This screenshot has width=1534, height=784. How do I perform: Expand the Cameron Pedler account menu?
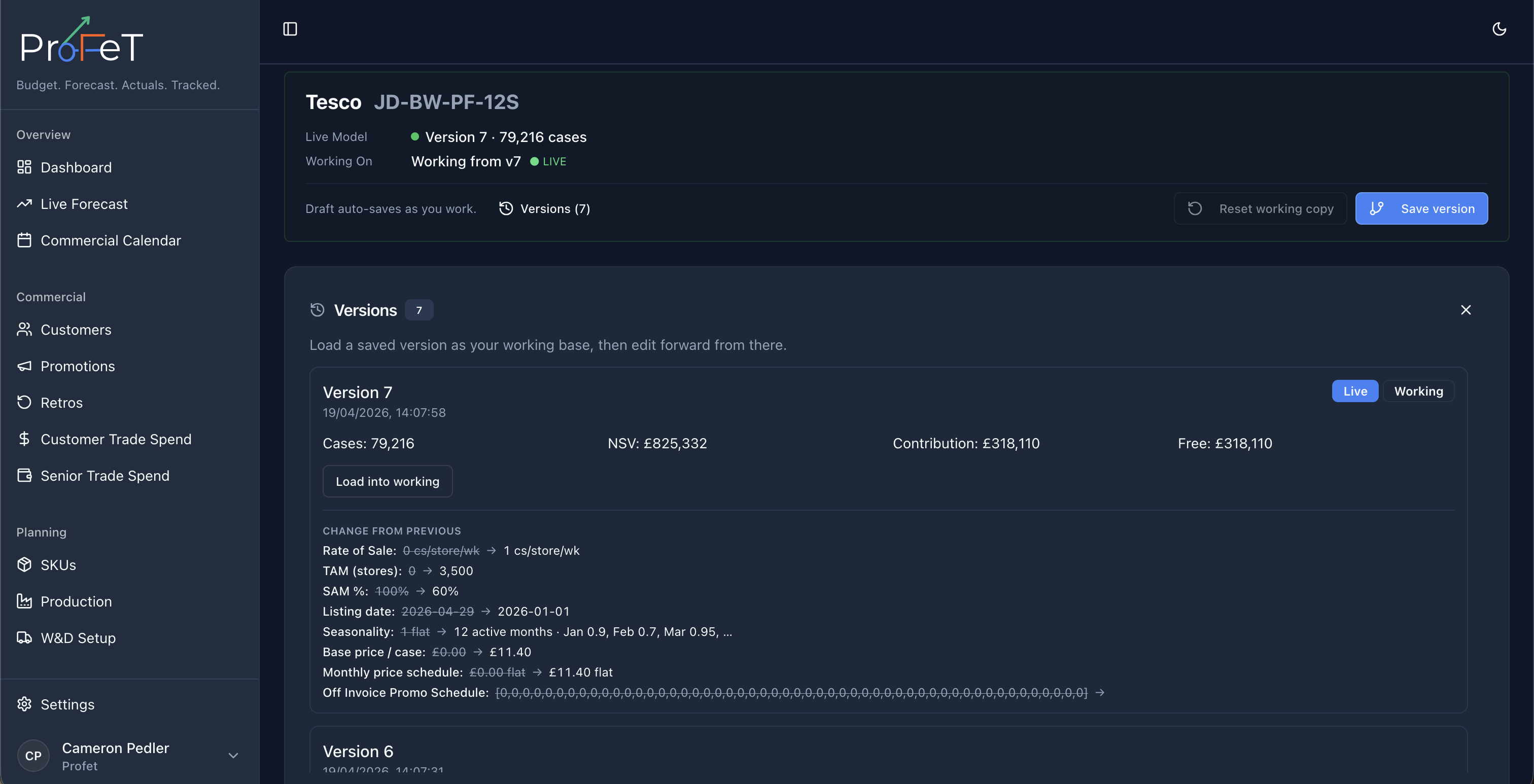[233, 756]
